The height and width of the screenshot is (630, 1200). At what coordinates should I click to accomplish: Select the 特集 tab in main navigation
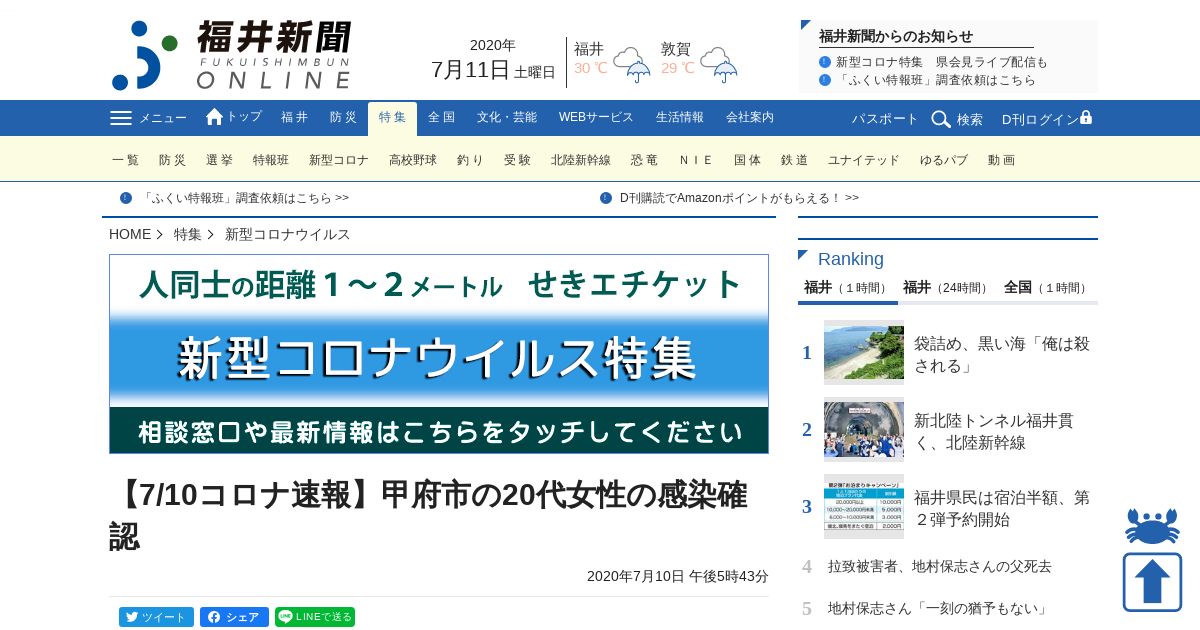point(392,118)
